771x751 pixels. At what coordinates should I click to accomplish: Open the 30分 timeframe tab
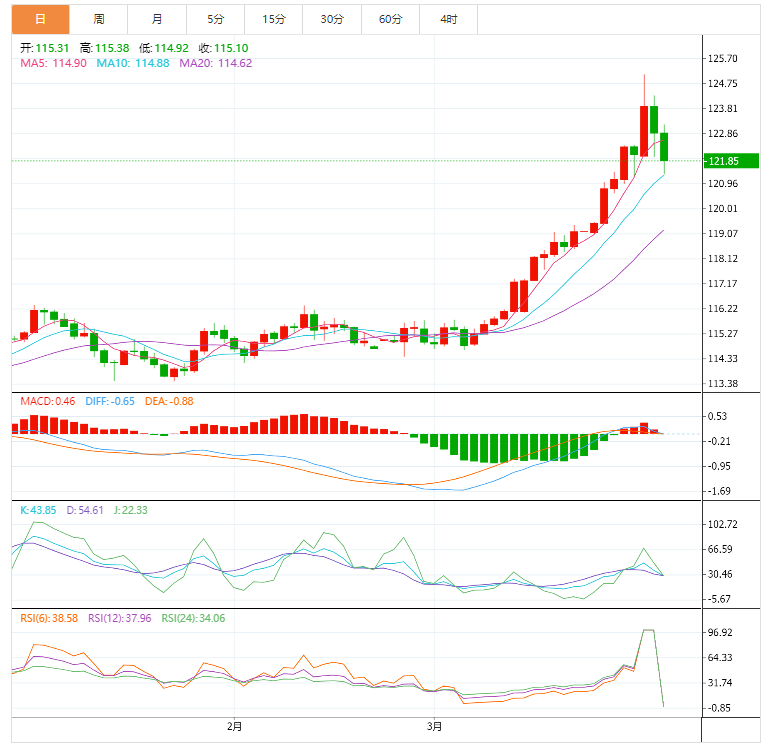pyautogui.click(x=332, y=20)
